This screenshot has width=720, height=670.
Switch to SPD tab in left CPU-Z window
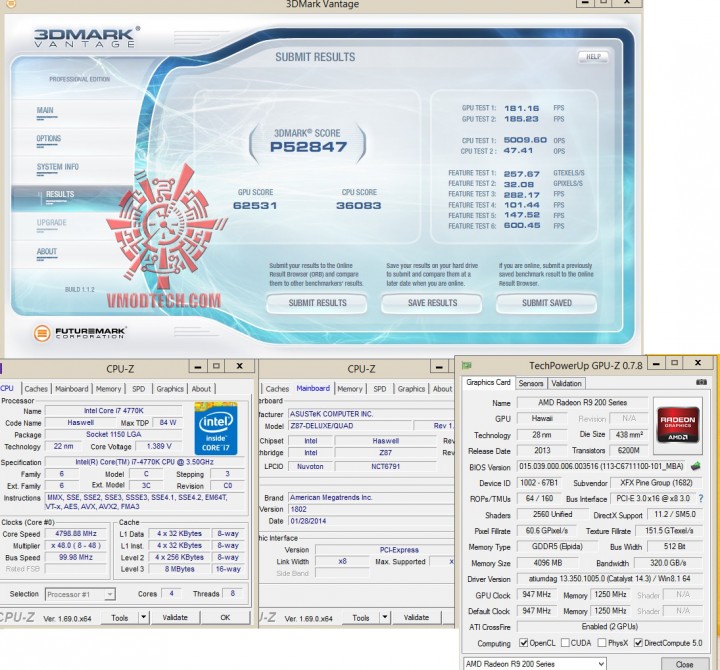(139, 389)
